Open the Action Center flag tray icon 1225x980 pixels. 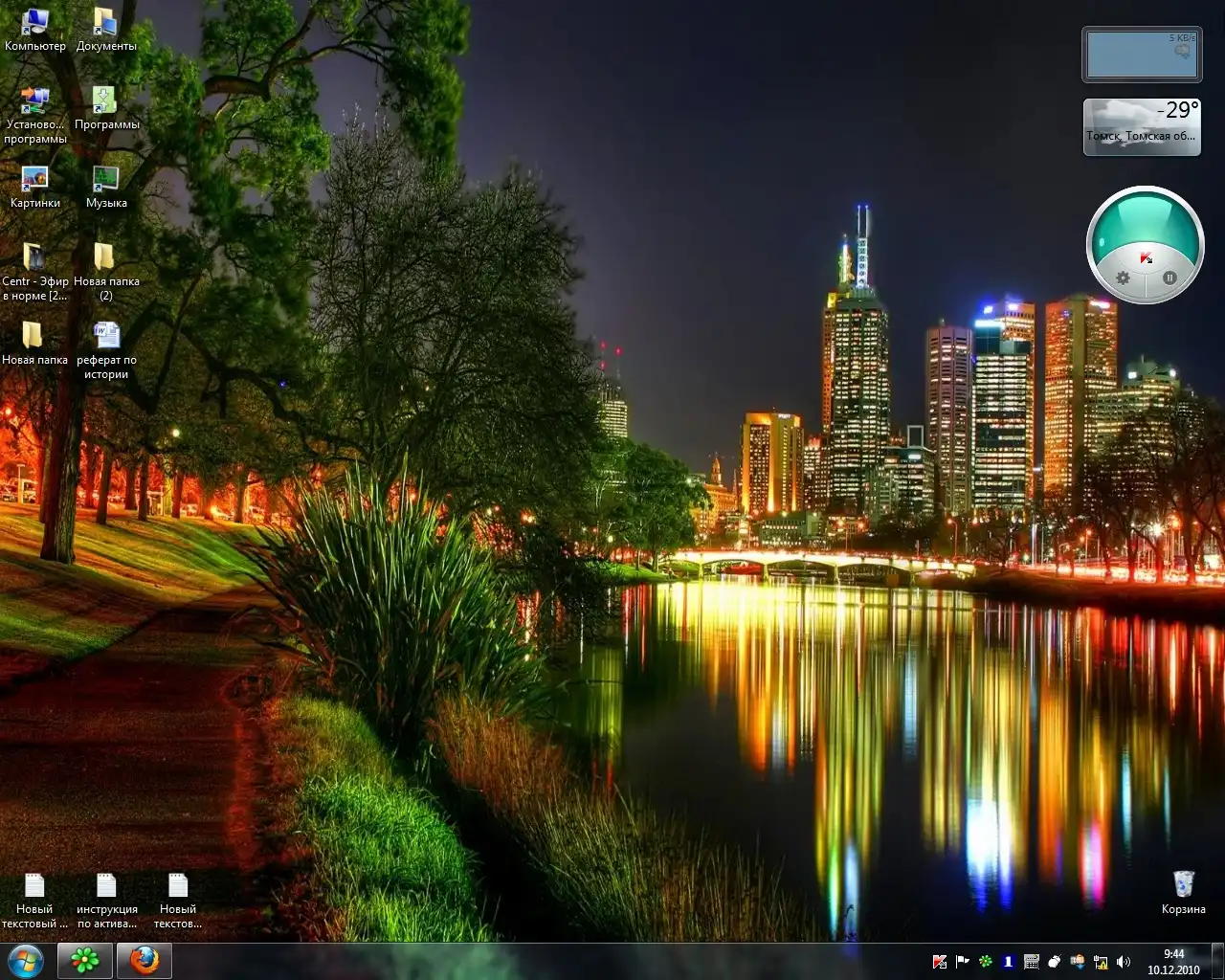[962, 962]
